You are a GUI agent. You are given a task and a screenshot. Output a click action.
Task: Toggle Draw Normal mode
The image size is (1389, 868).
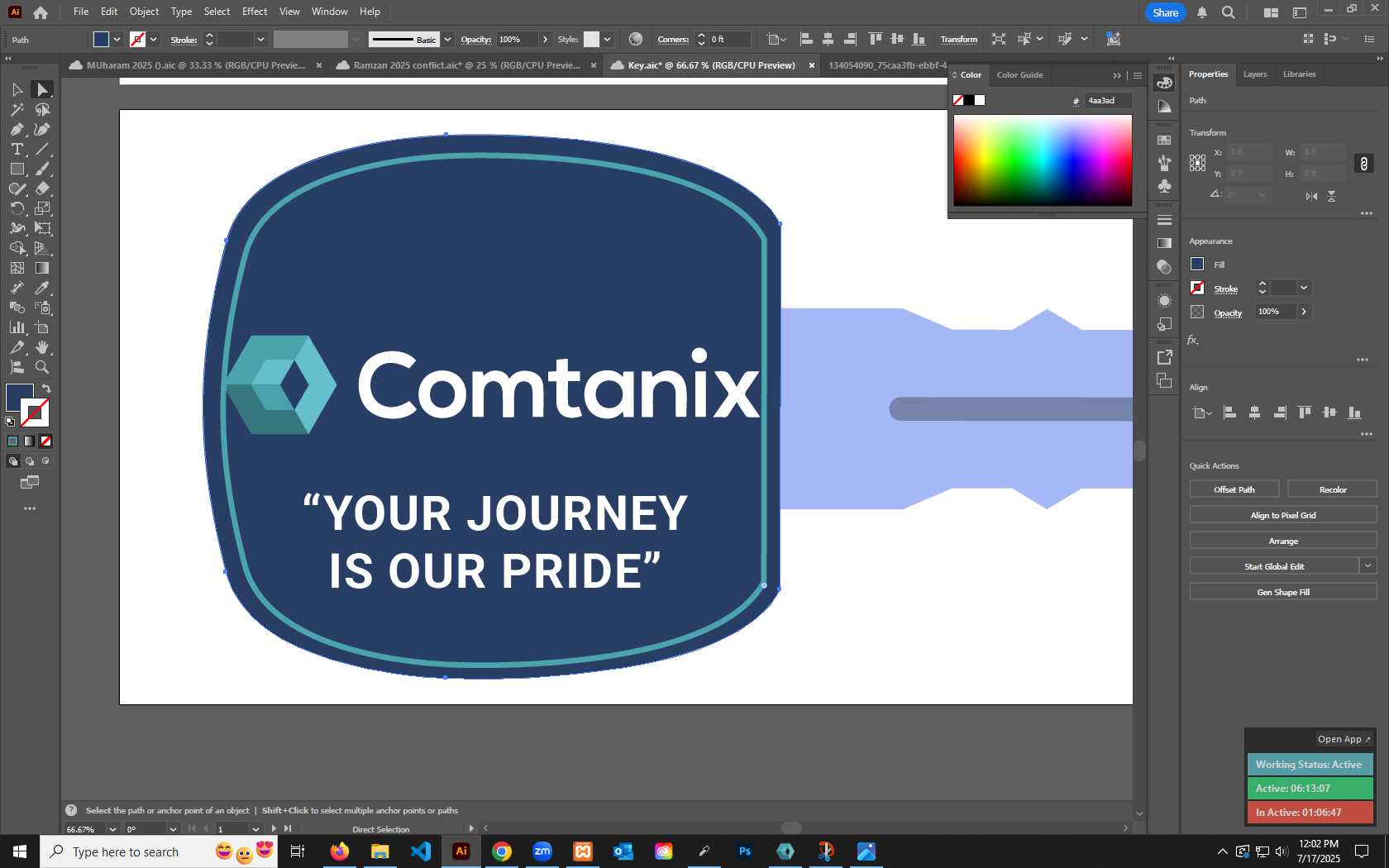13,461
